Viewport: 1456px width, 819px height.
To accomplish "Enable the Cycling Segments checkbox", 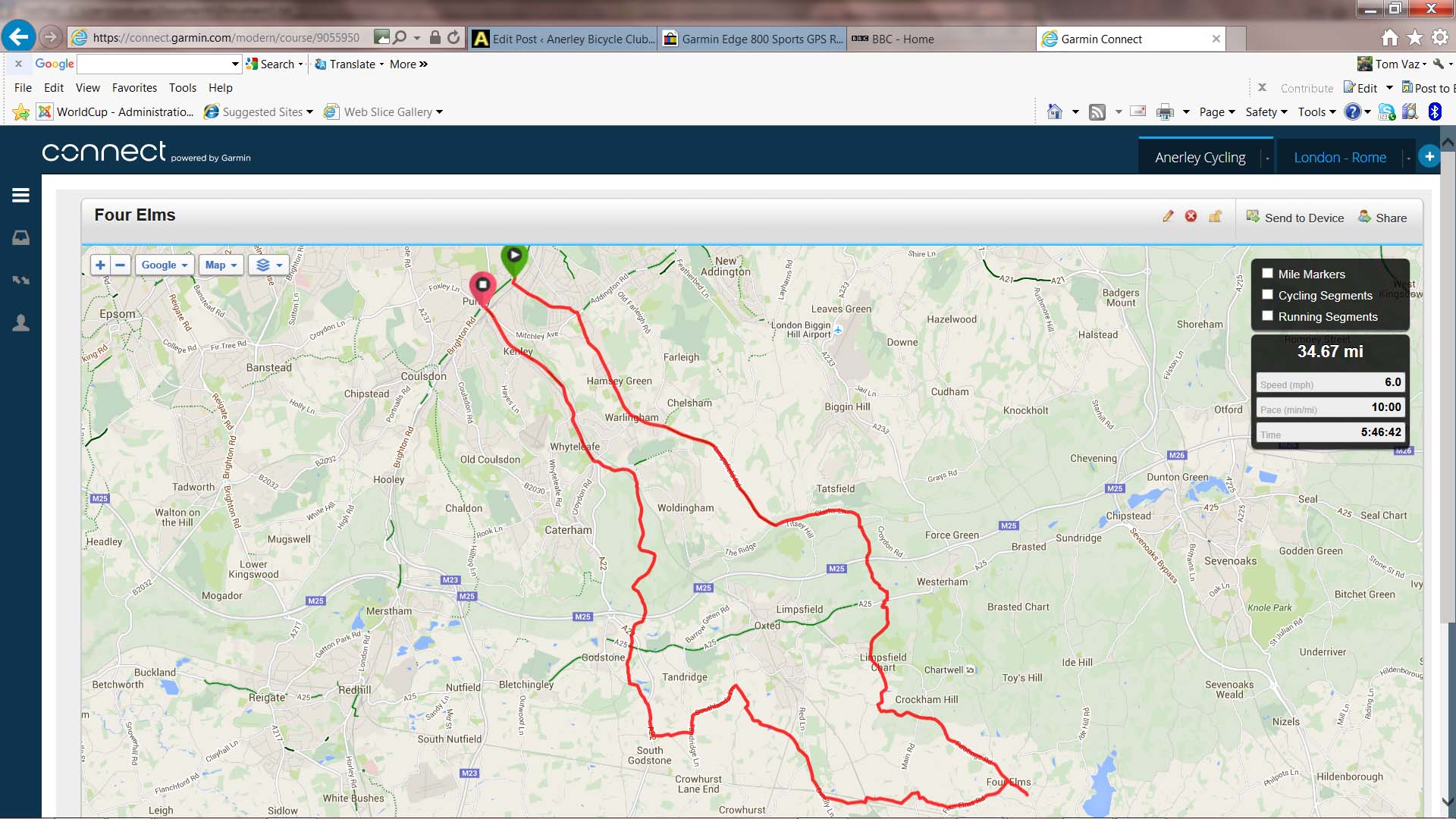I will coord(1267,295).
